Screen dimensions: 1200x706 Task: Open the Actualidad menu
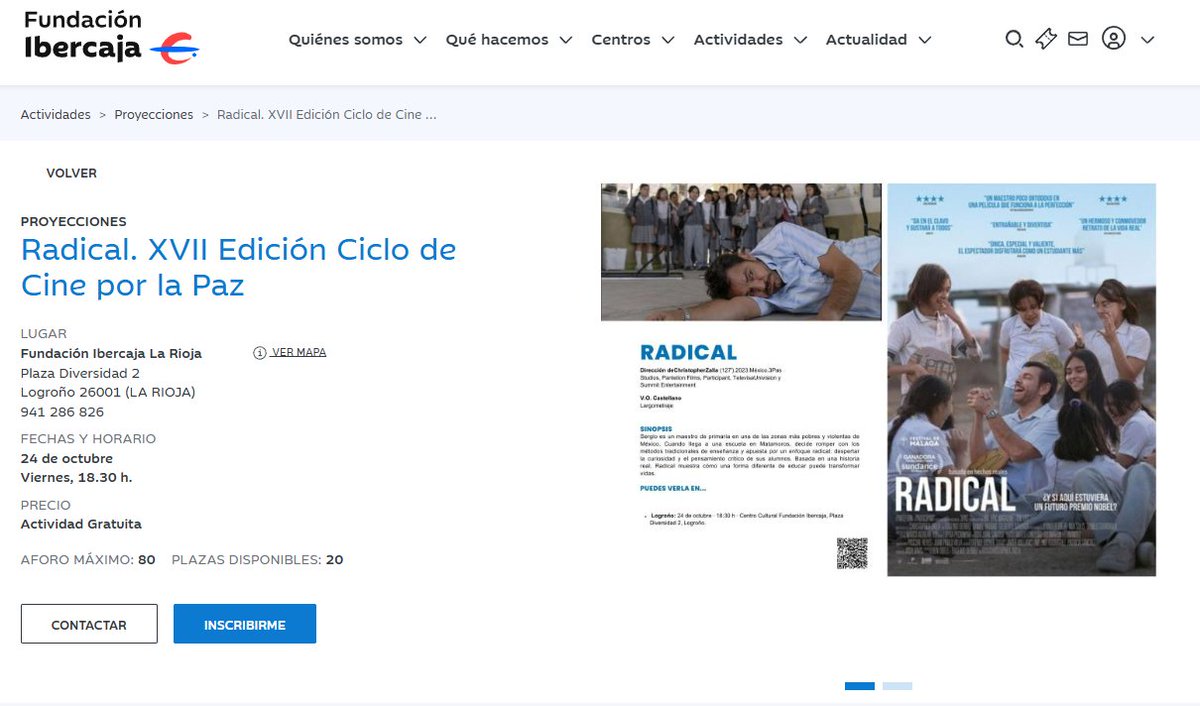click(865, 39)
